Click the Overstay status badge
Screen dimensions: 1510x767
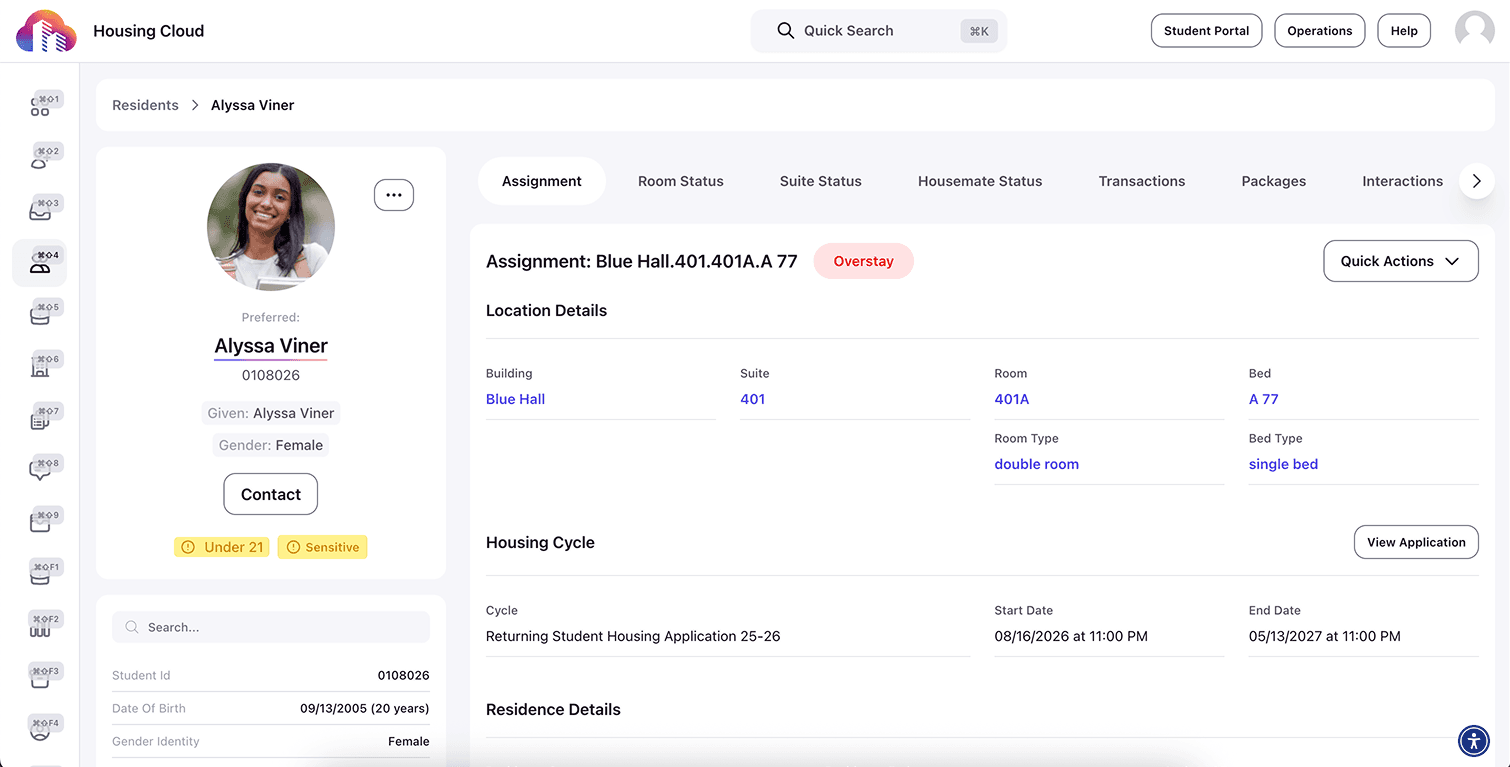[x=864, y=261]
